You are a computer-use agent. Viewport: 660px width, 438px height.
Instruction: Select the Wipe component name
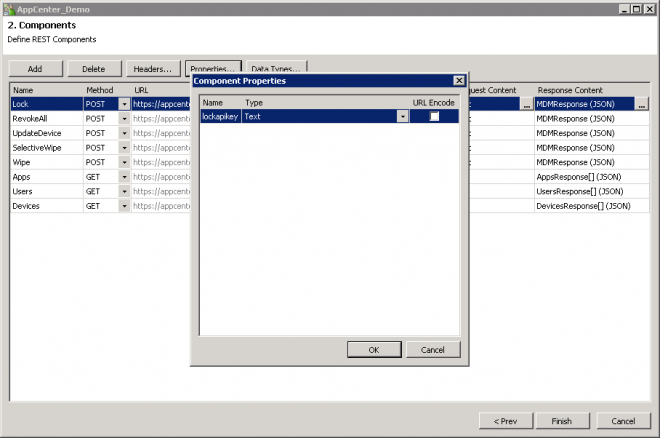(47, 162)
